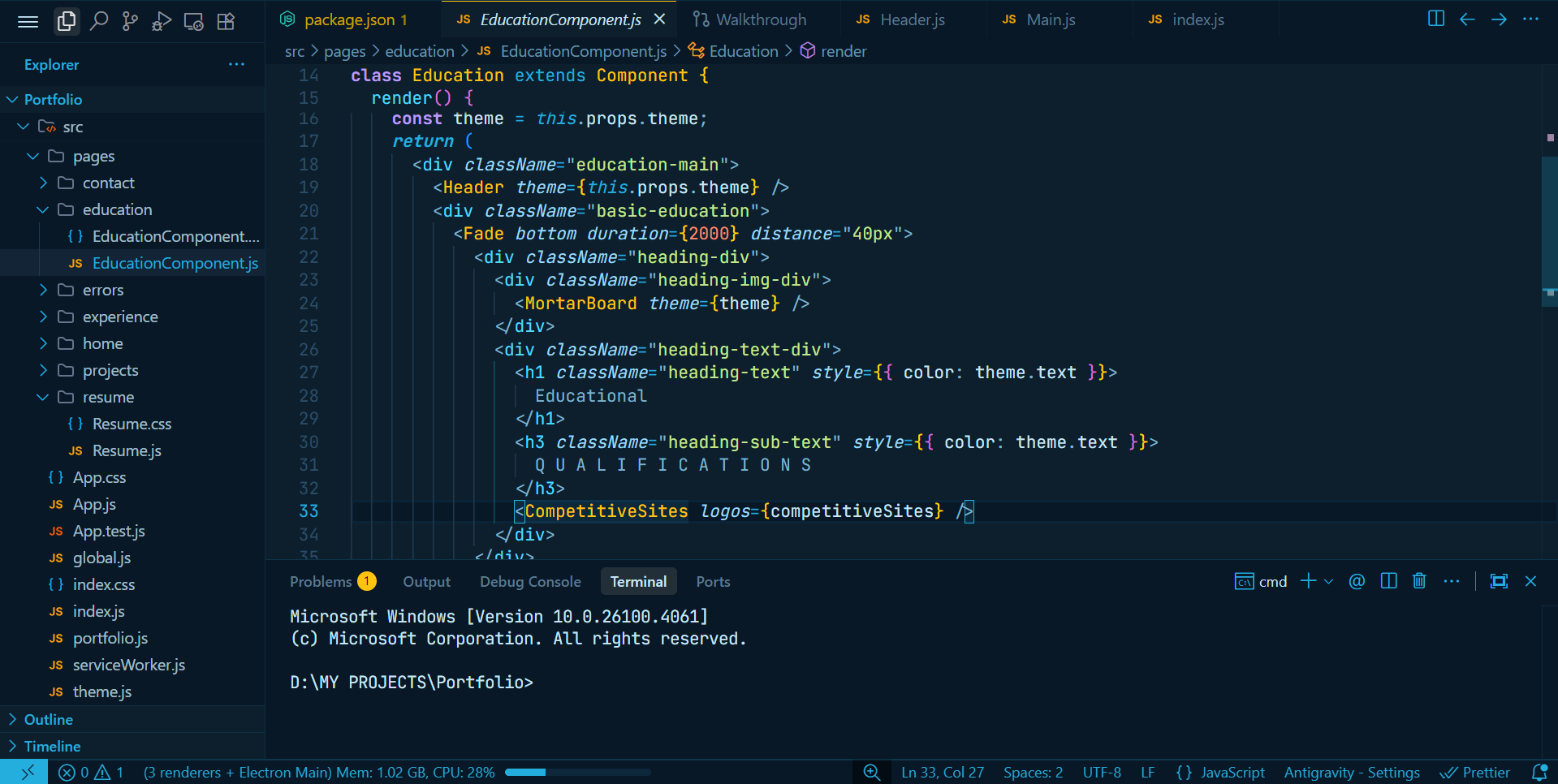Open the Run and Debug view icon
Image resolution: width=1558 pixels, height=784 pixels.
[x=162, y=21]
